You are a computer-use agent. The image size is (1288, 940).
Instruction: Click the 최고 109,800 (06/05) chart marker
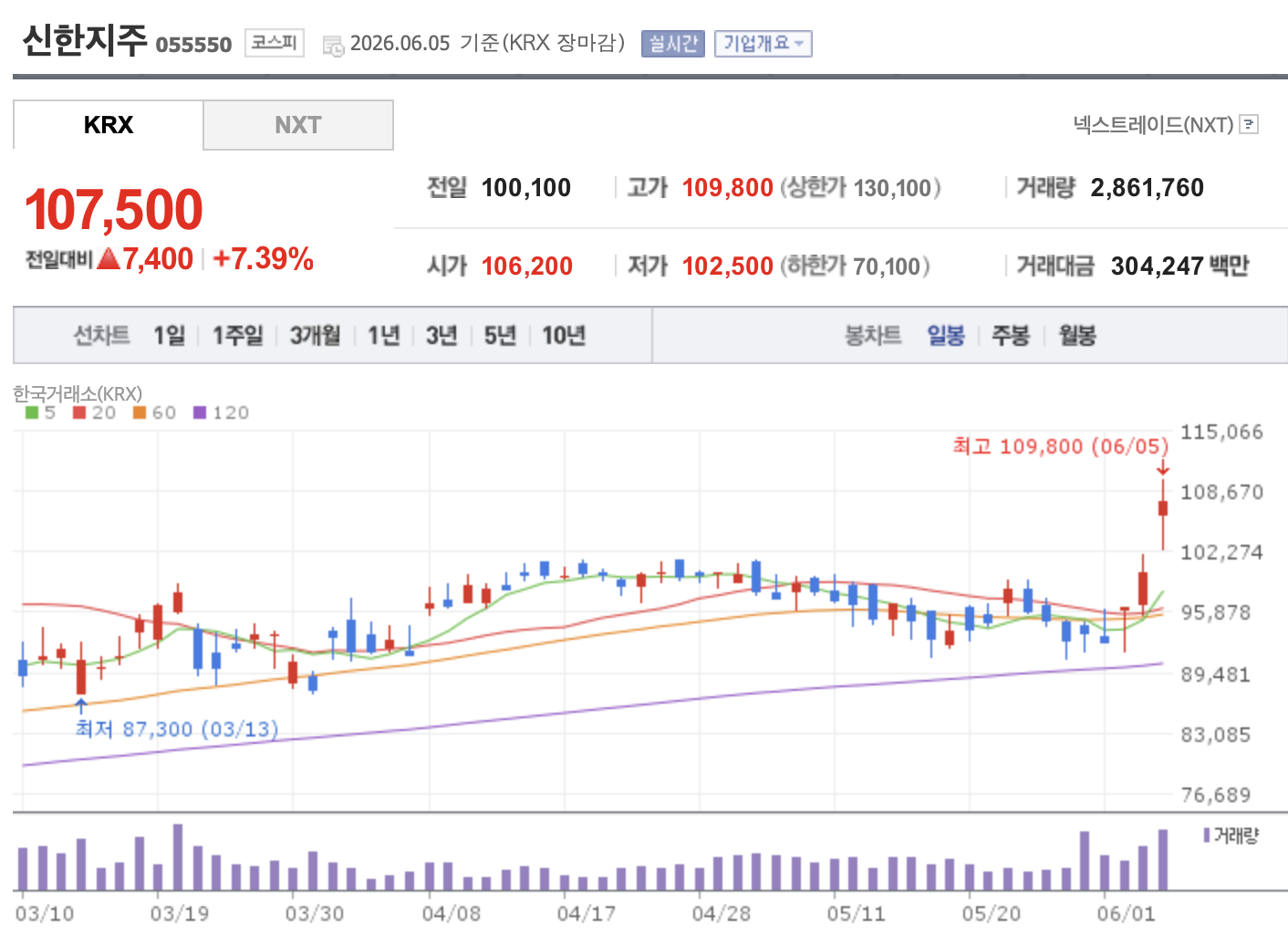point(1061,446)
